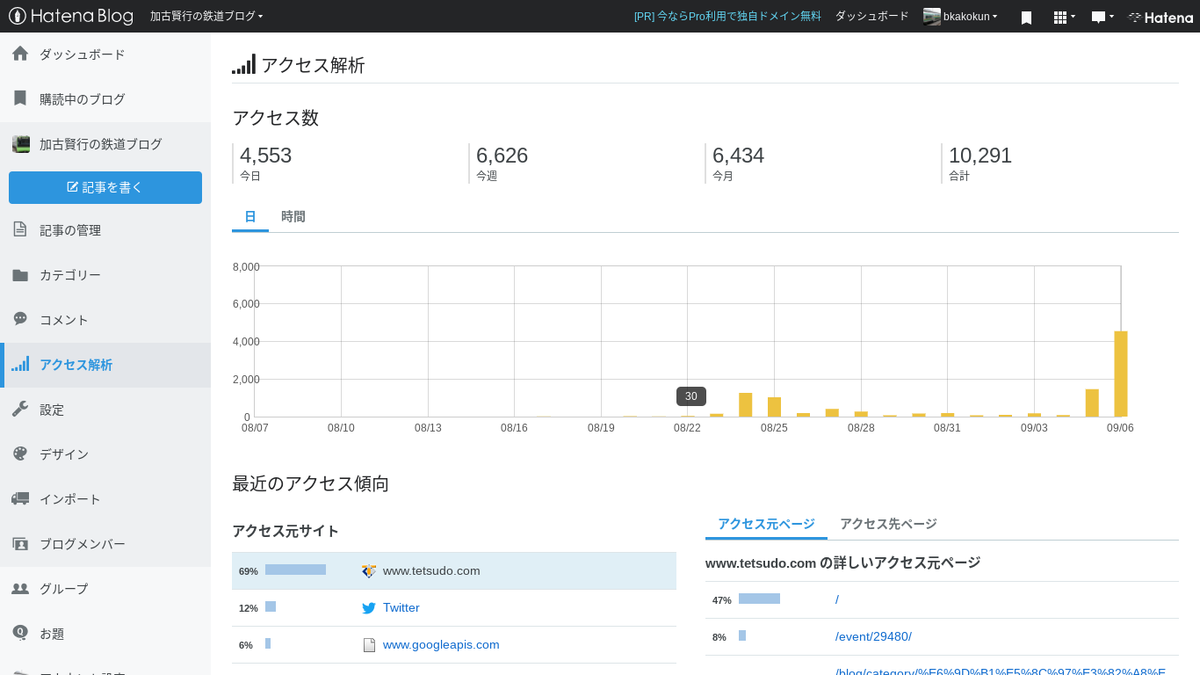Open the bkakokun user menu
Viewport: 1200px width, 675px height.
(x=960, y=16)
